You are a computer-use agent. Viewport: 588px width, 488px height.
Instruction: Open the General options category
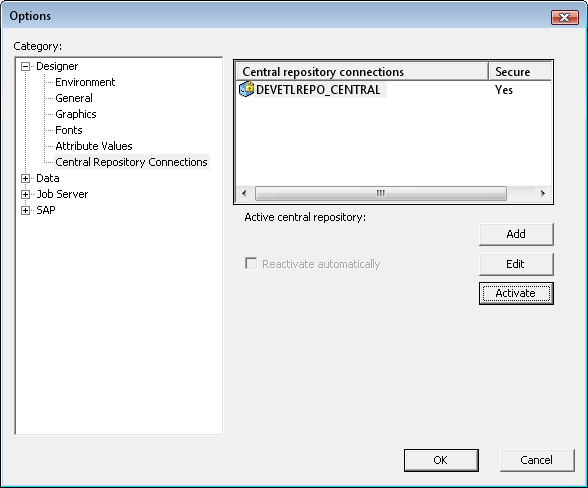(x=74, y=98)
